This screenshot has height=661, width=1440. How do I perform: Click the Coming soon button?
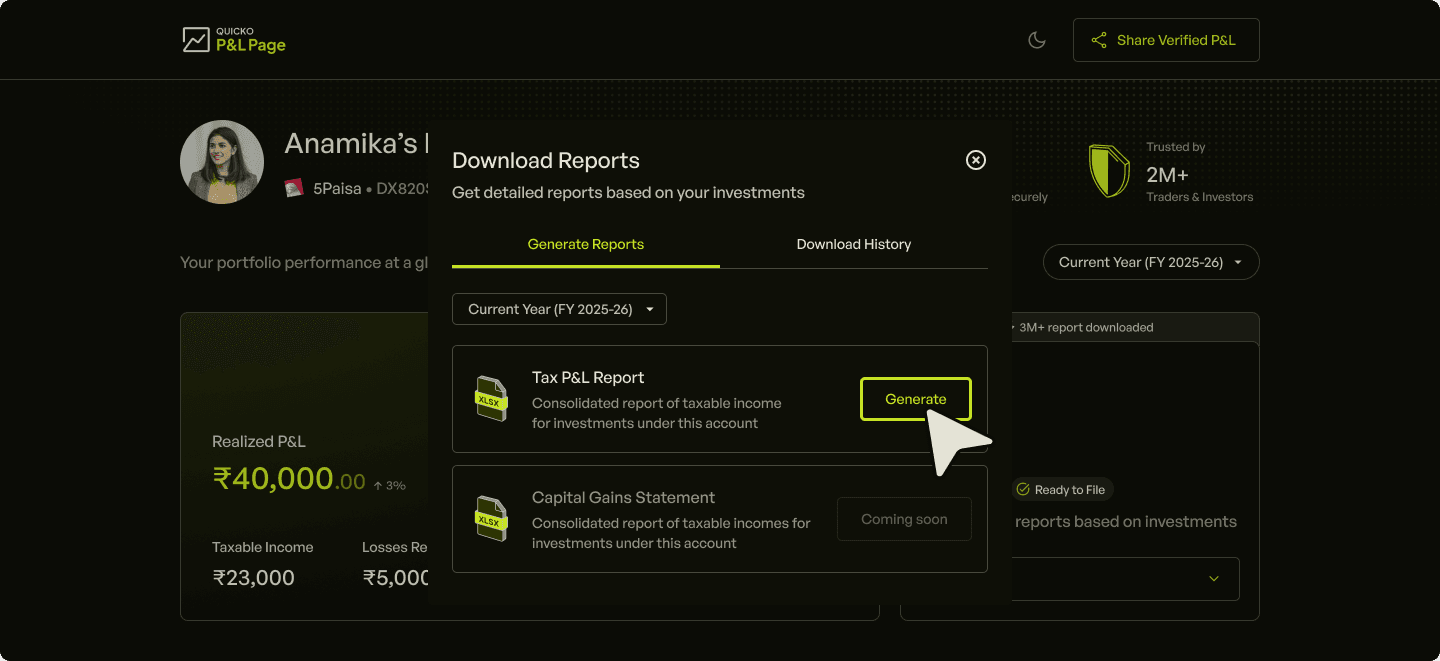(904, 519)
